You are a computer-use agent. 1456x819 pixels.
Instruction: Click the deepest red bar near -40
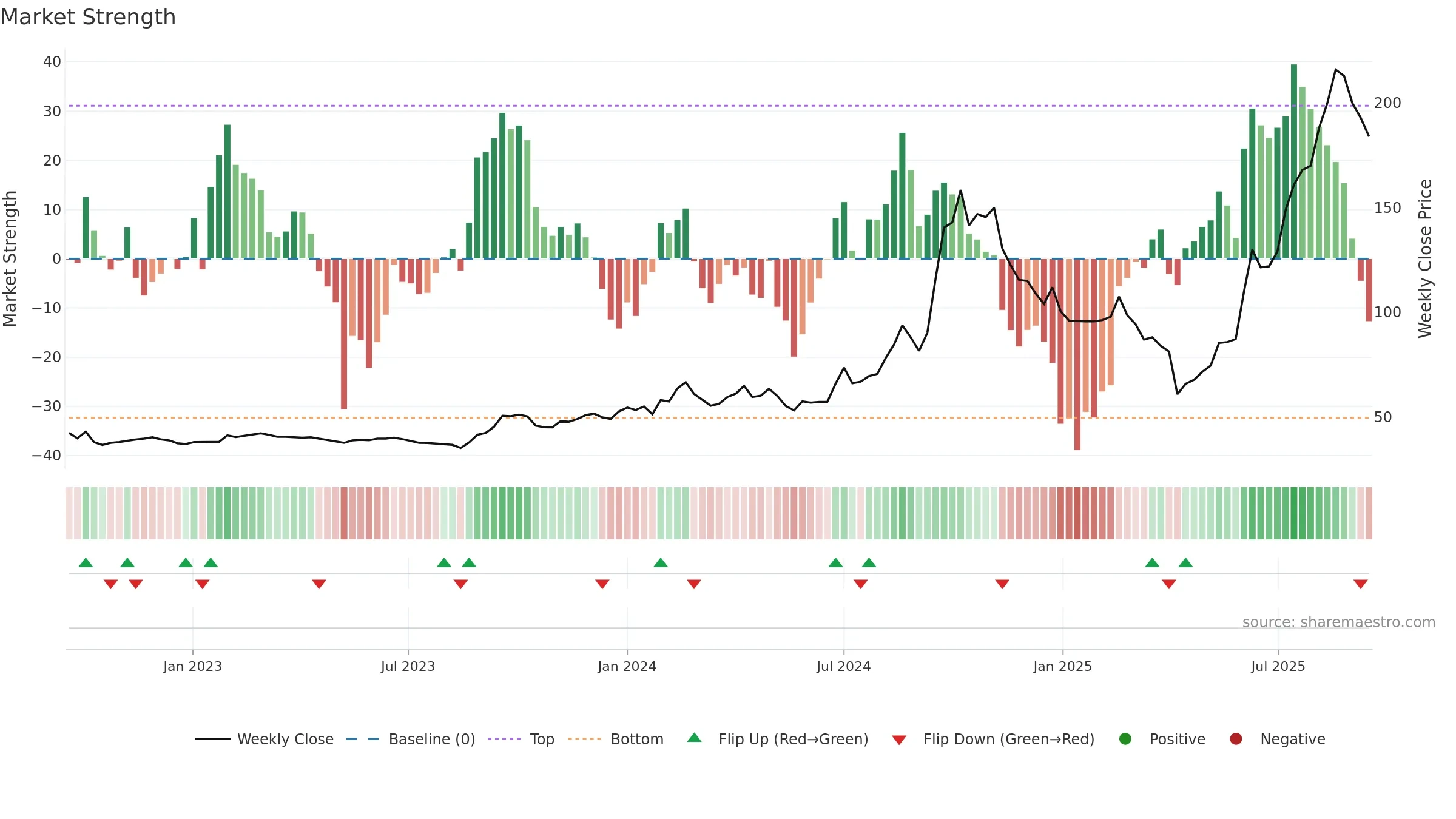pos(1077,354)
